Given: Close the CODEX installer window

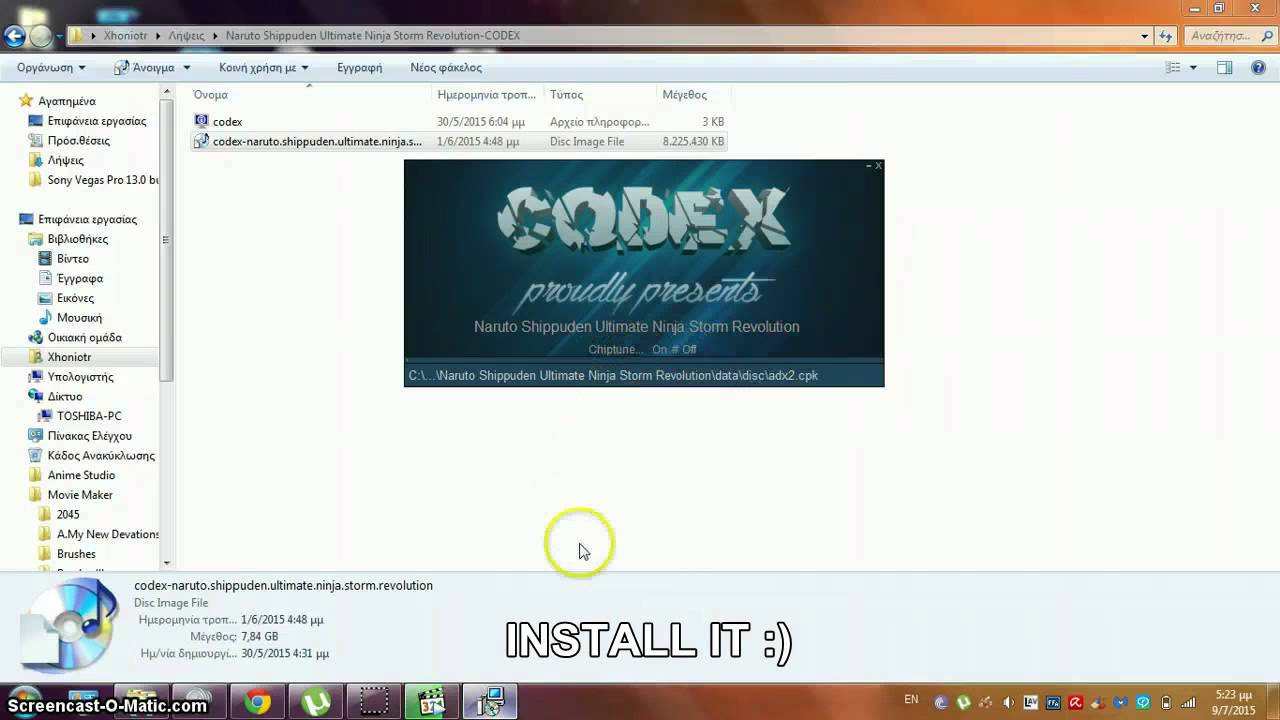Looking at the screenshot, I should [878, 165].
